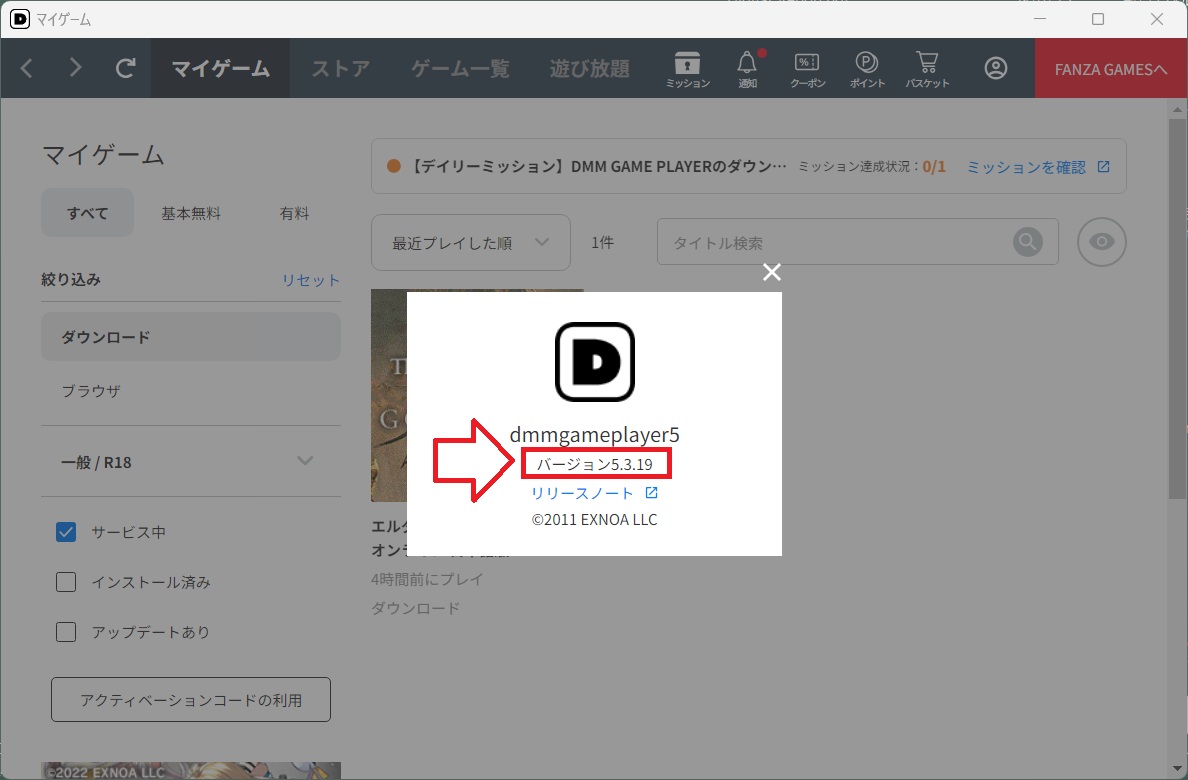Close the version dialog with the X
1188x780 pixels.
point(771,272)
